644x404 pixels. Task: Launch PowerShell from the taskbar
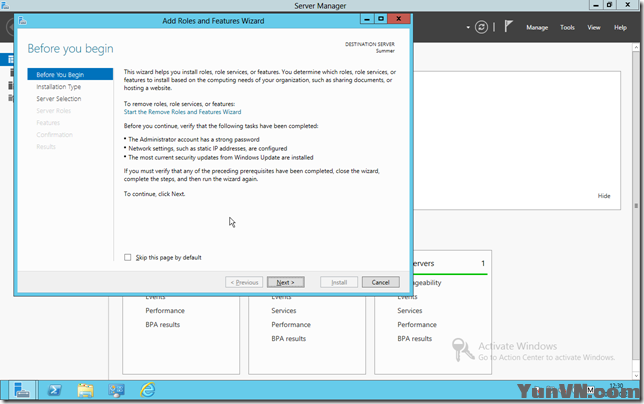pos(54,390)
